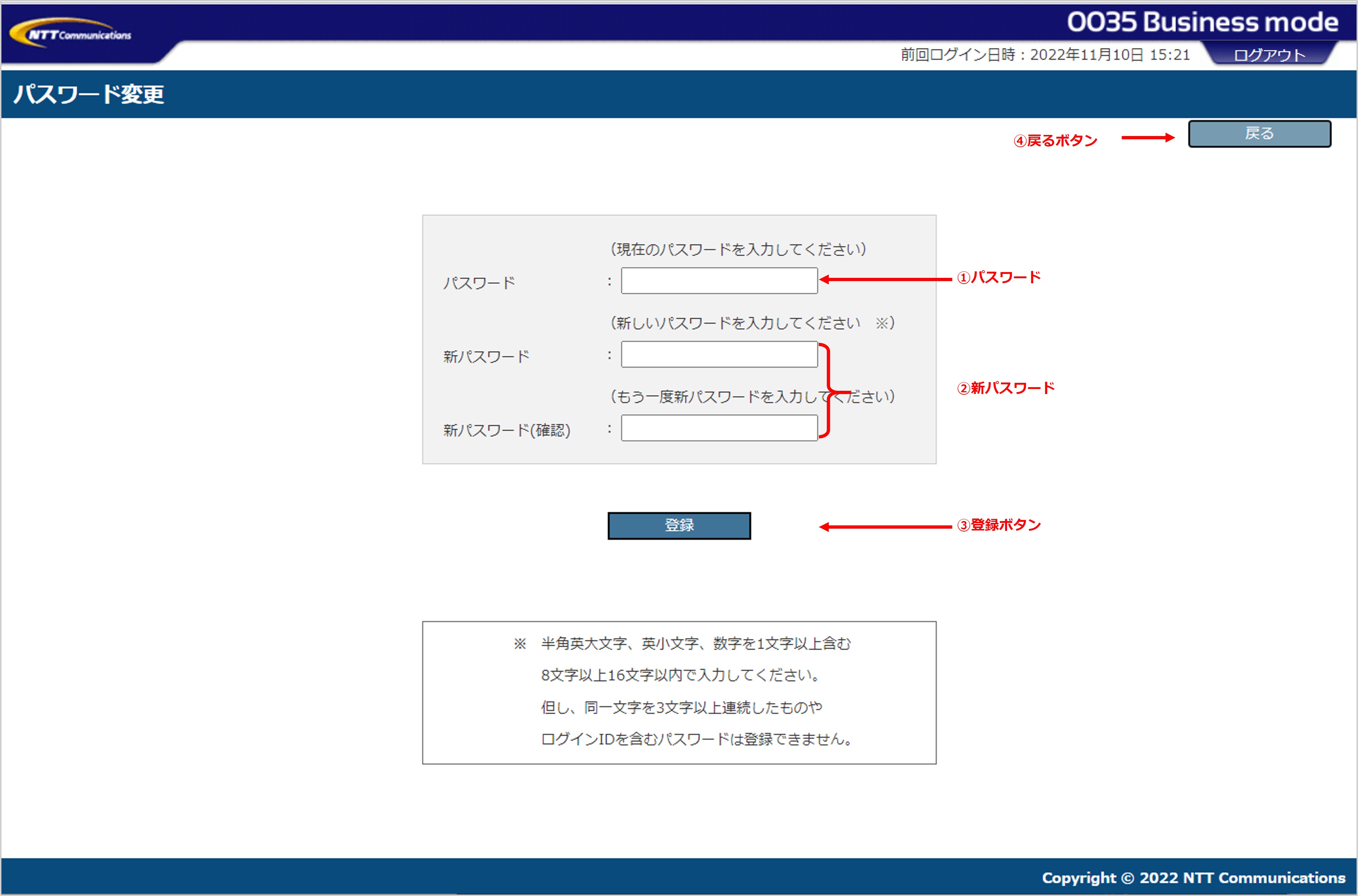Viewport: 1358px width, 896px height.
Task: Click the current password hint text
Action: click(x=738, y=249)
